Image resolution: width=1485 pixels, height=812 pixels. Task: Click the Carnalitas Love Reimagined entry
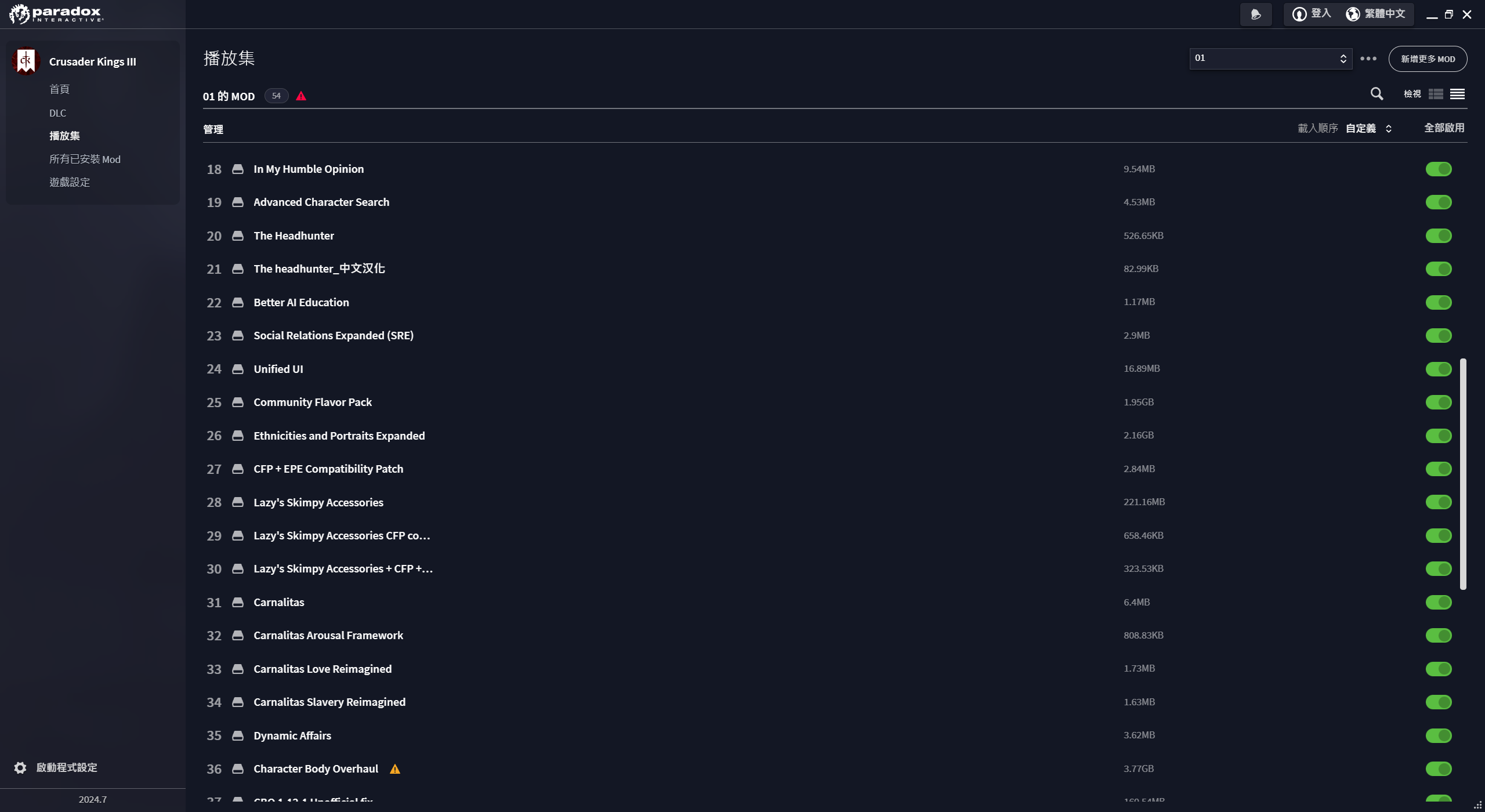coord(323,669)
